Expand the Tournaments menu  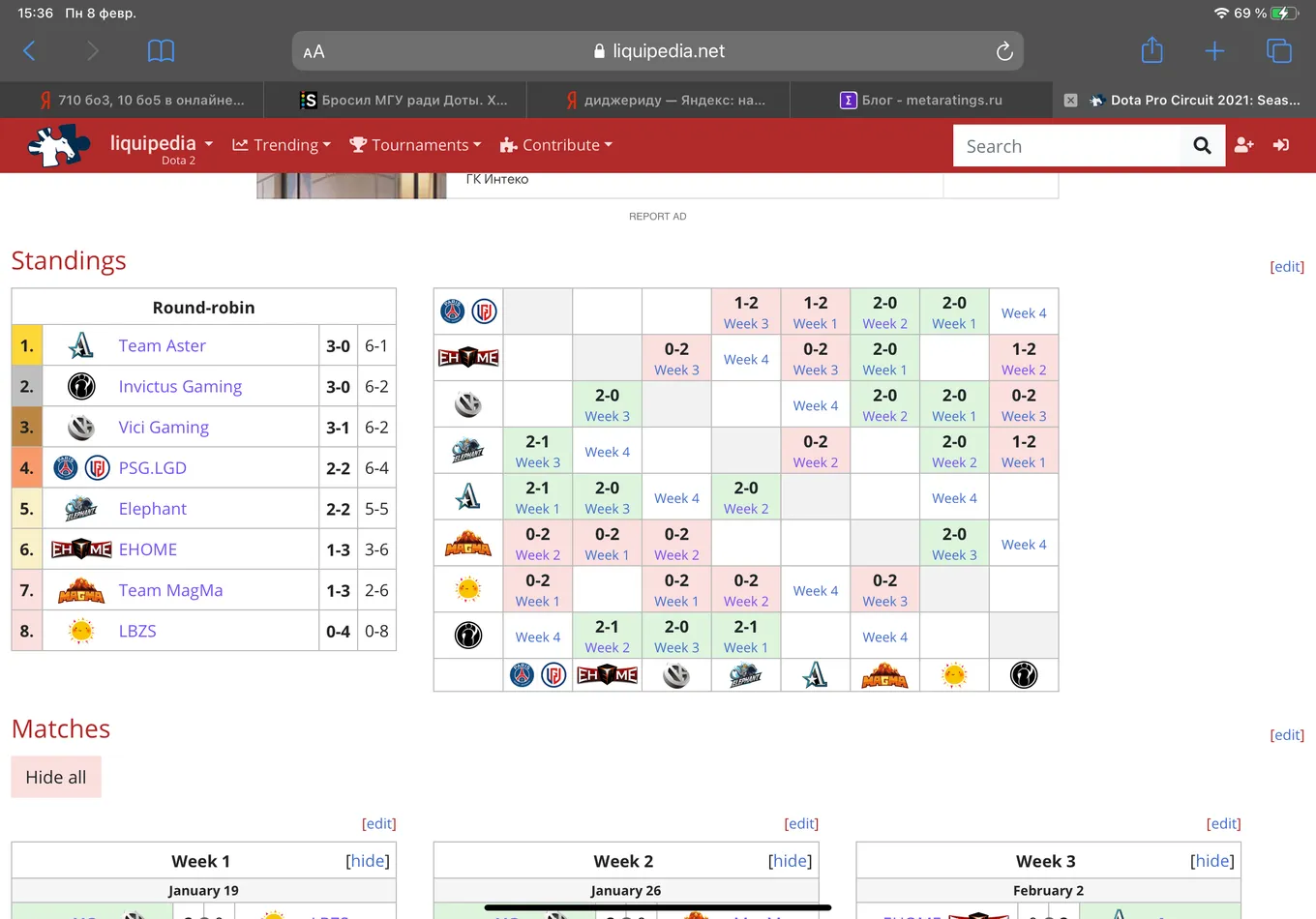pyautogui.click(x=415, y=145)
